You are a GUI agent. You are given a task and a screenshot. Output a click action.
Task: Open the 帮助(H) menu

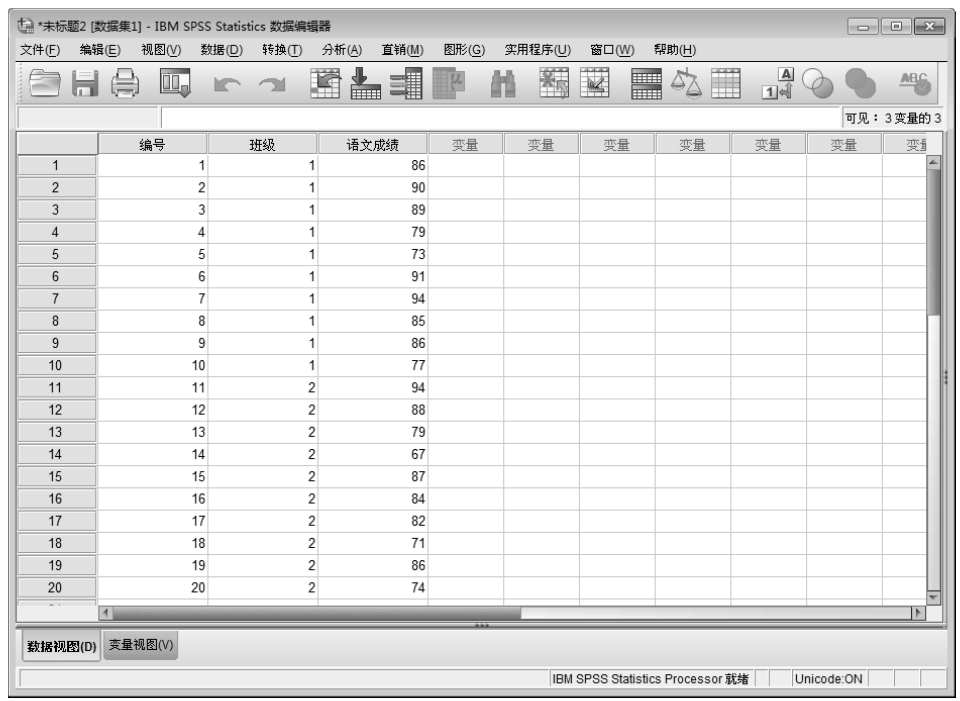(675, 50)
